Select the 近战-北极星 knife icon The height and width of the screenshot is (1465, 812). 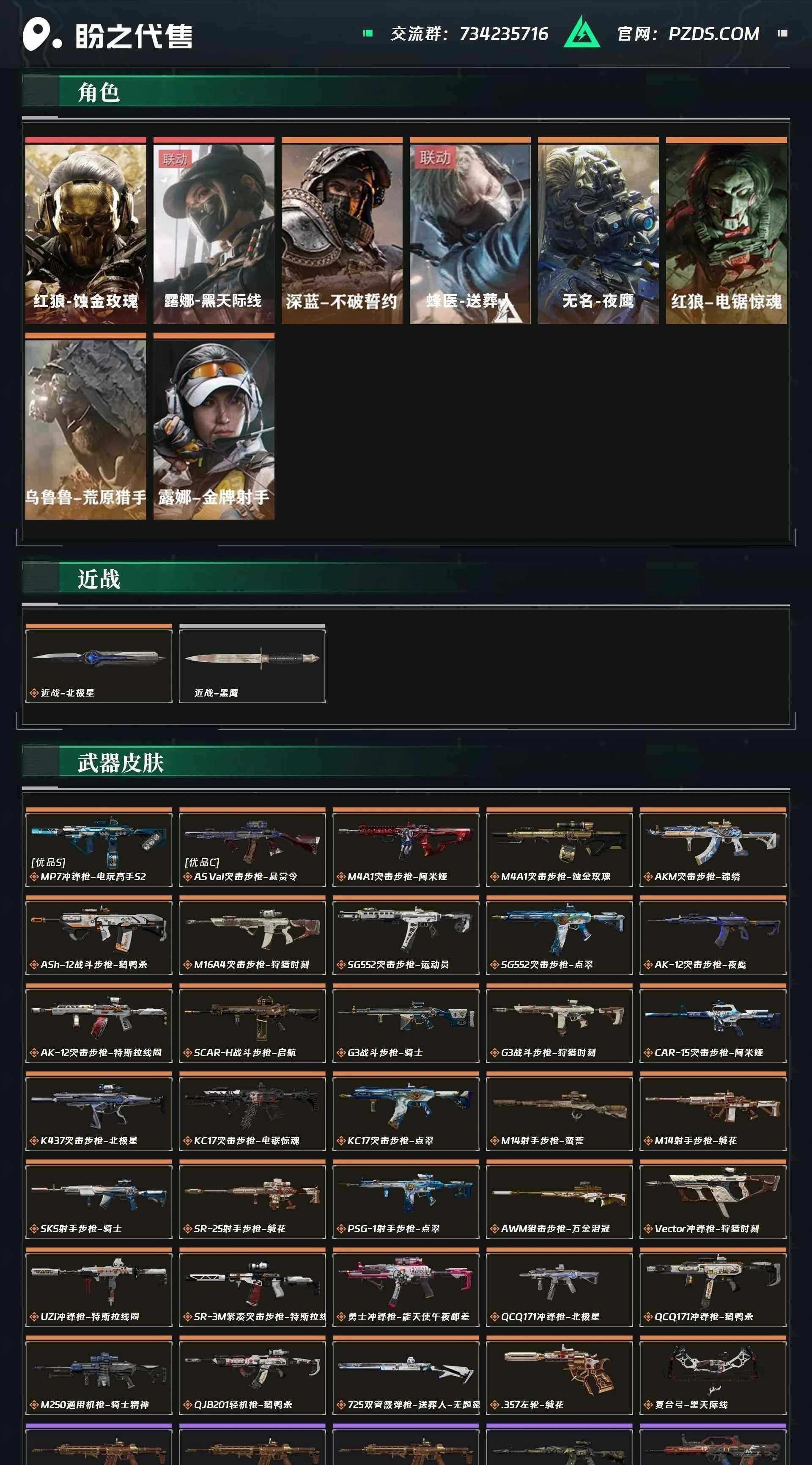click(x=98, y=658)
